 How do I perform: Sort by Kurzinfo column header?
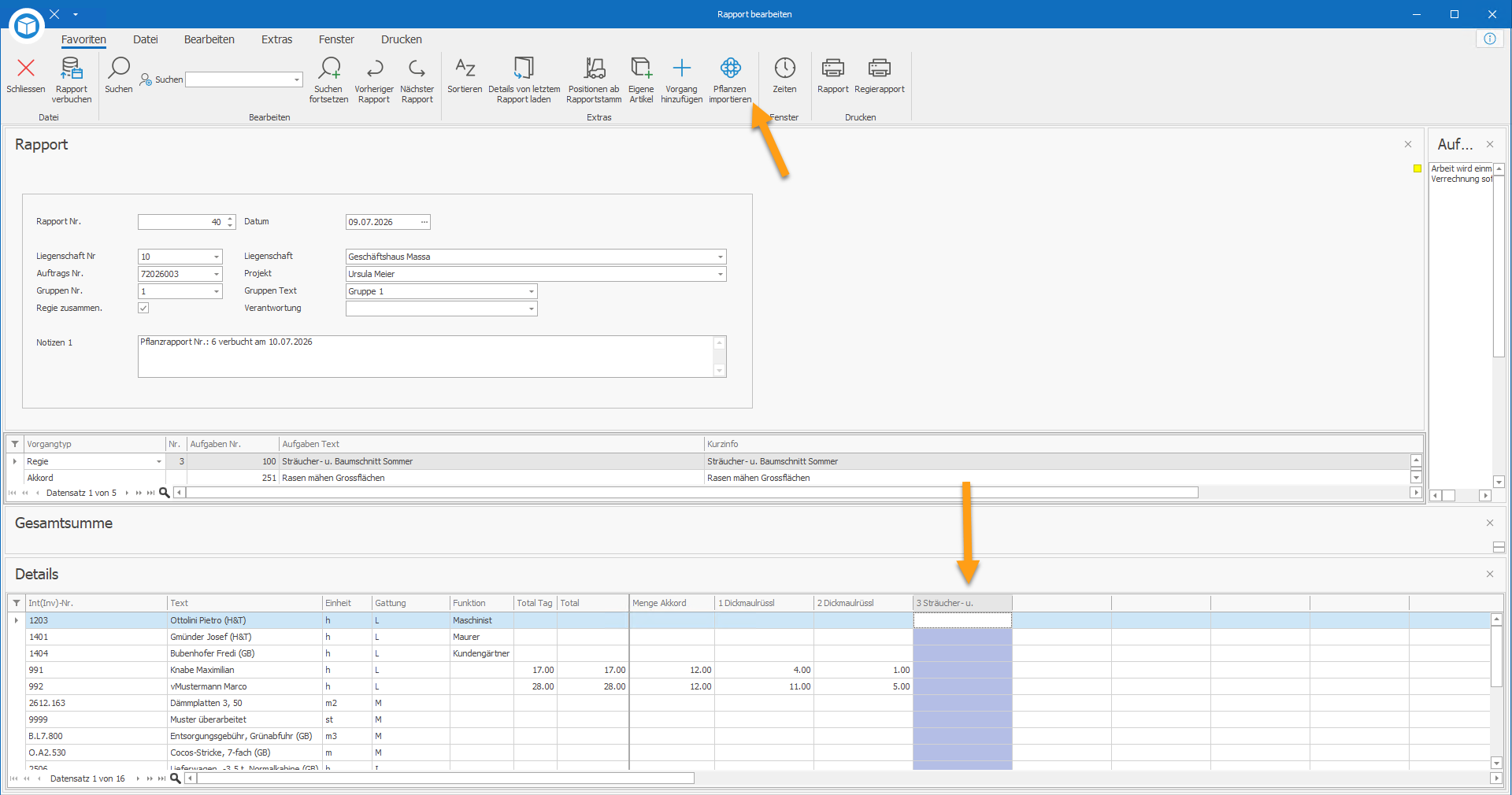1057,444
